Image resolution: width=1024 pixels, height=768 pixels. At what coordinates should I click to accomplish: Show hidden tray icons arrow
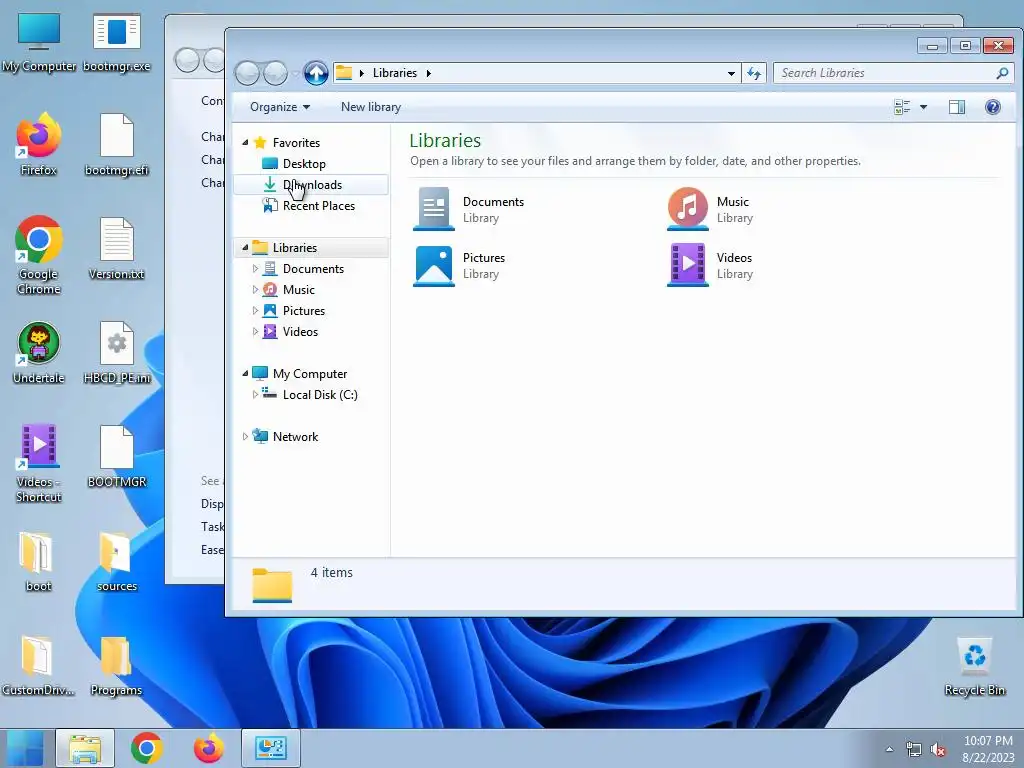pyautogui.click(x=889, y=749)
